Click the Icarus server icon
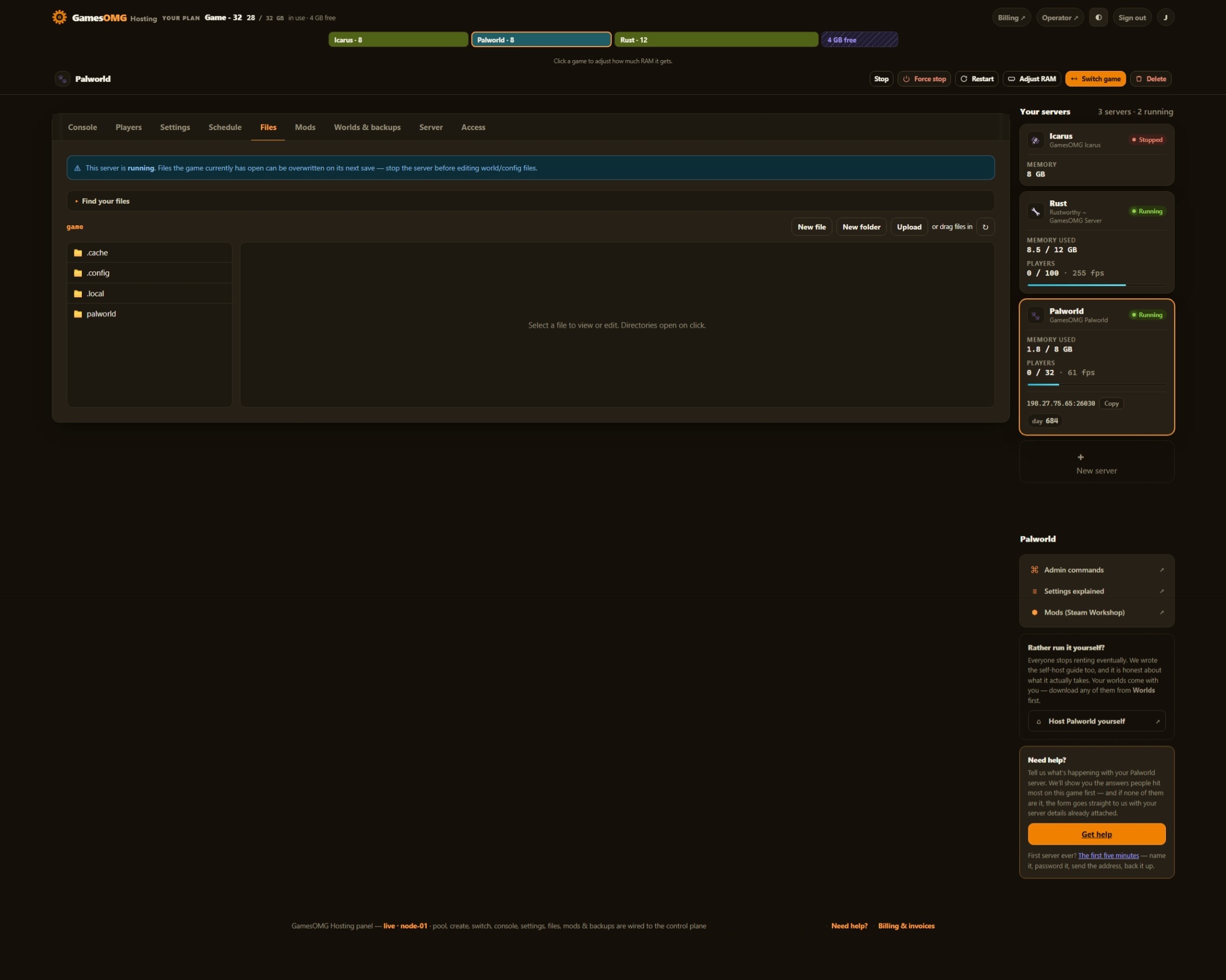The width and height of the screenshot is (1226, 980). [1035, 140]
